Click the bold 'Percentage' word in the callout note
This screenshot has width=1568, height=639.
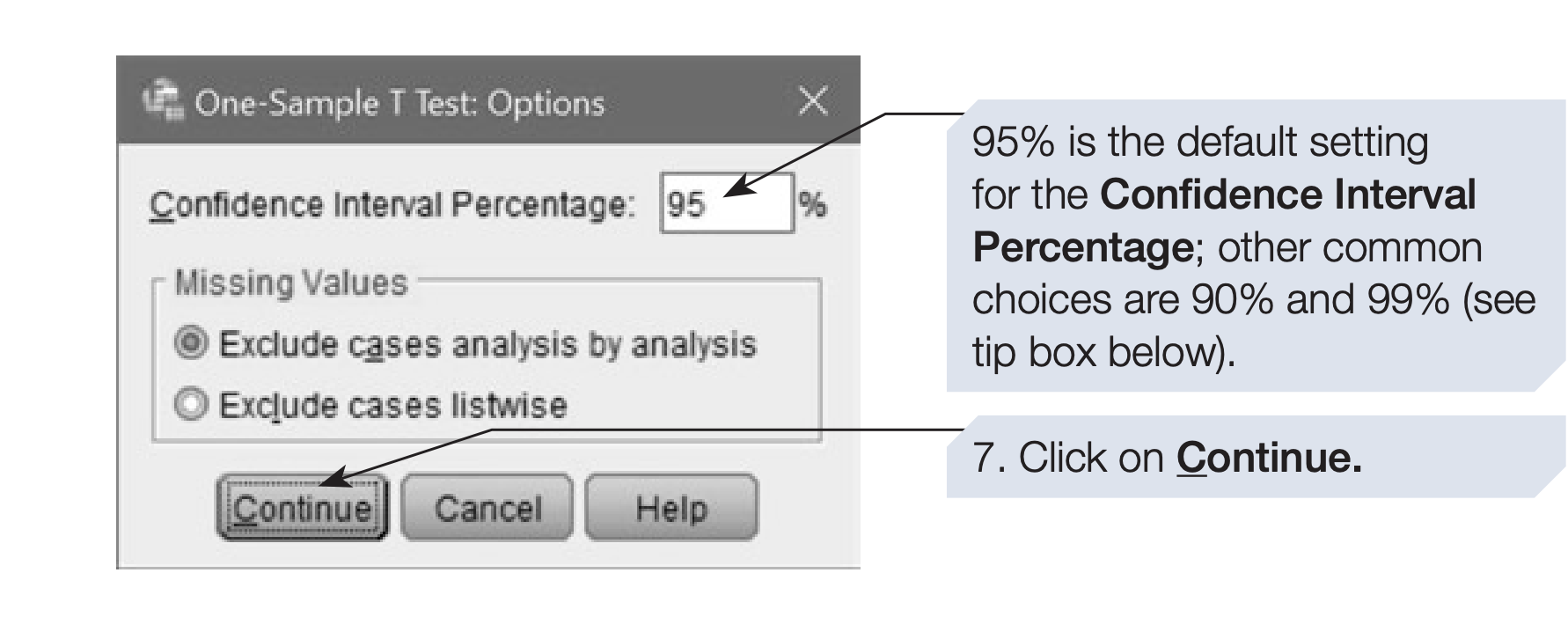click(x=1081, y=247)
